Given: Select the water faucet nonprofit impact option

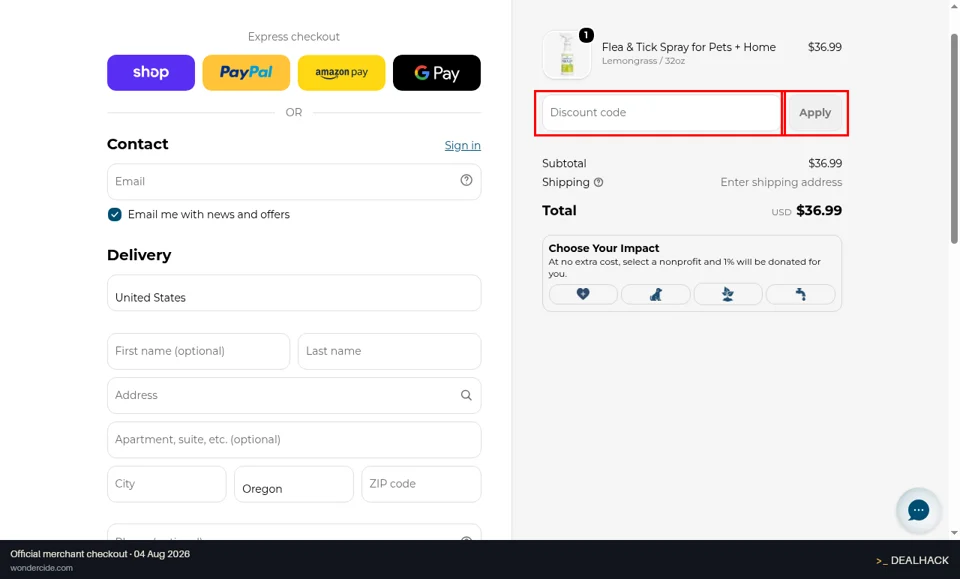Looking at the screenshot, I should point(800,294).
